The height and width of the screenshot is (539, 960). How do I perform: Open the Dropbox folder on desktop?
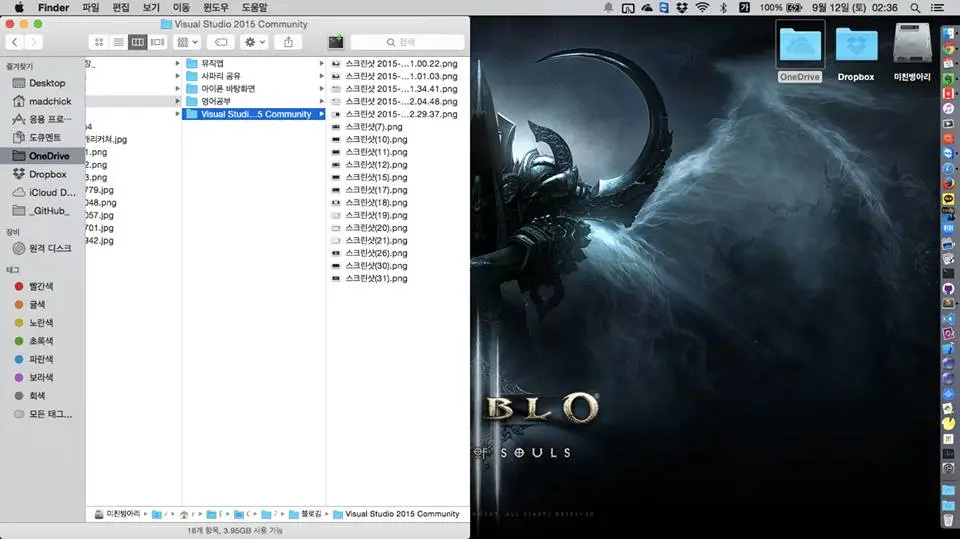[855, 53]
